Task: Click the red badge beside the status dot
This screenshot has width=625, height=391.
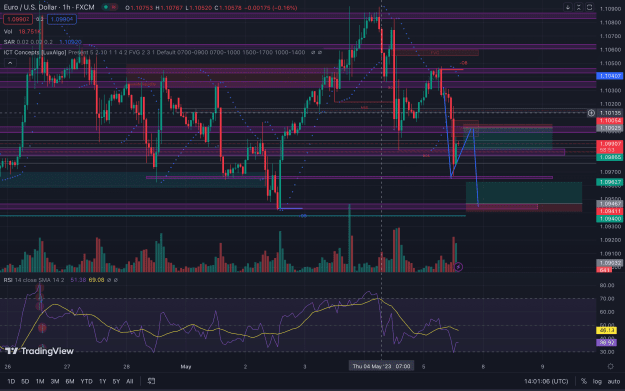Action: pyautogui.click(x=114, y=7)
